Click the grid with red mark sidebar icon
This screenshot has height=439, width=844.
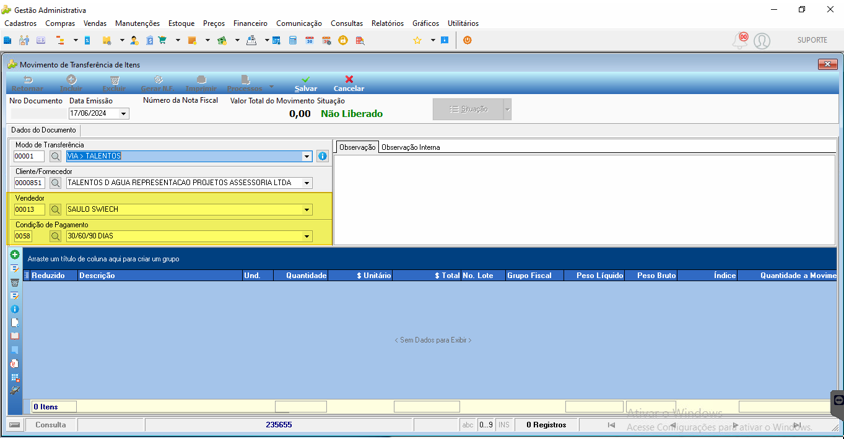pyautogui.click(x=15, y=377)
